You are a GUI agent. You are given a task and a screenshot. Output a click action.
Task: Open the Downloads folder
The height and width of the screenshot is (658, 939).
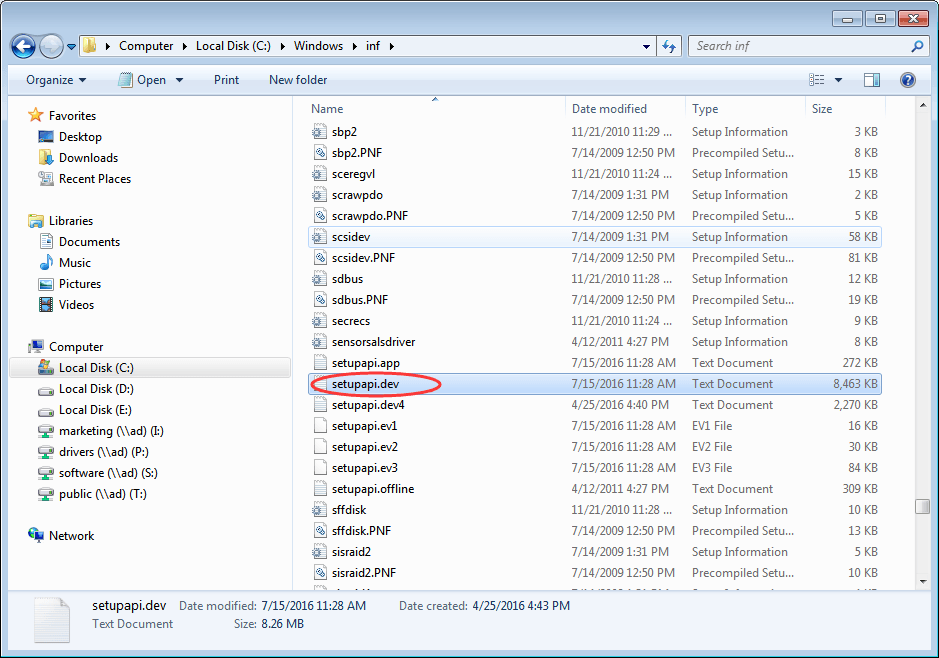[x=87, y=157]
